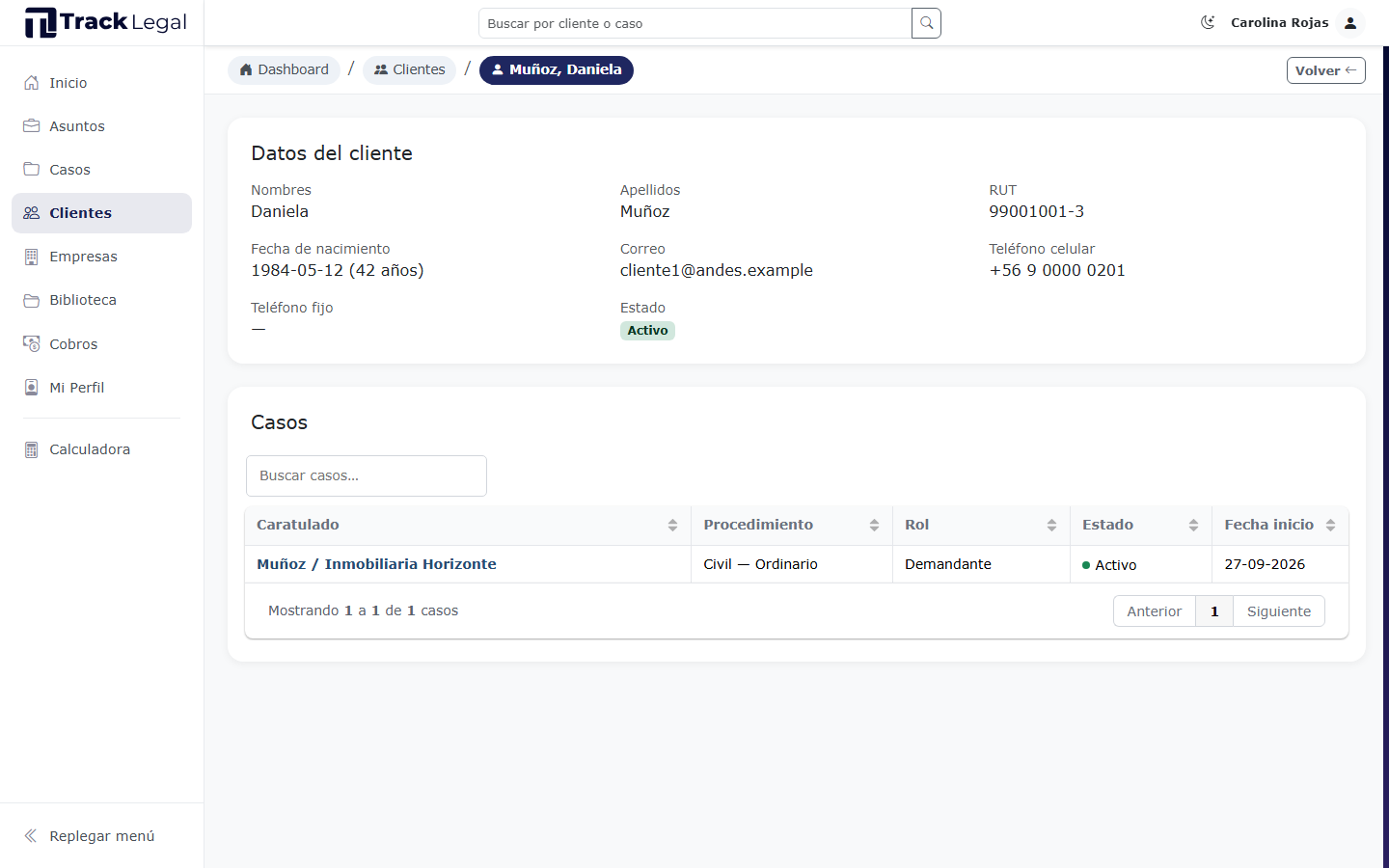
Task: Select page 1 in pagination
Action: coord(1214,611)
